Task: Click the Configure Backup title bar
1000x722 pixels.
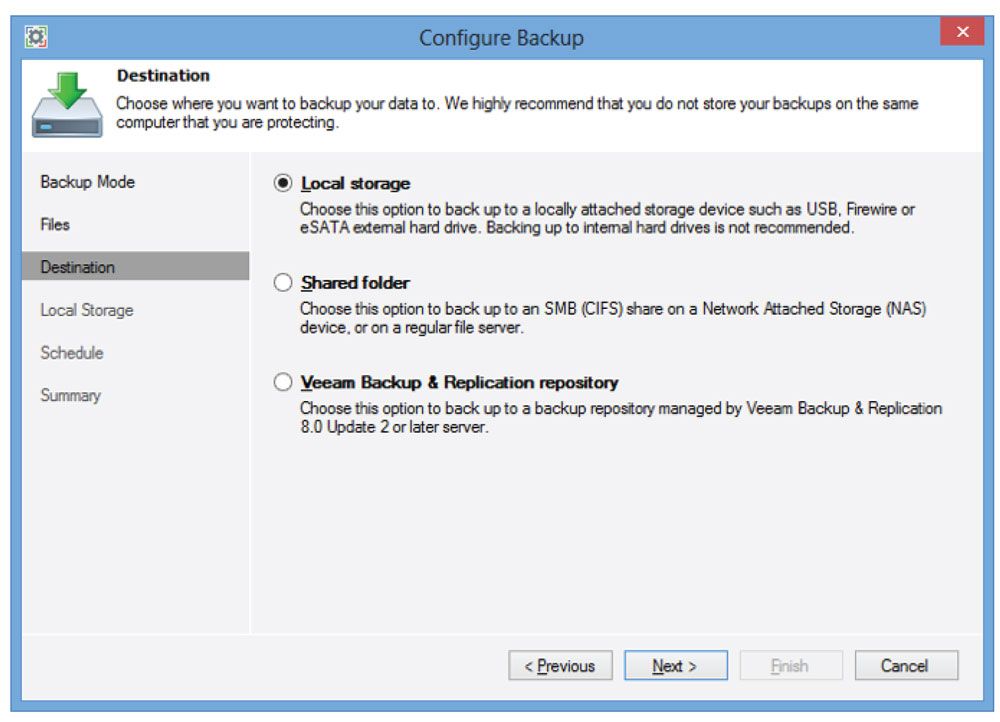Action: pos(500,38)
